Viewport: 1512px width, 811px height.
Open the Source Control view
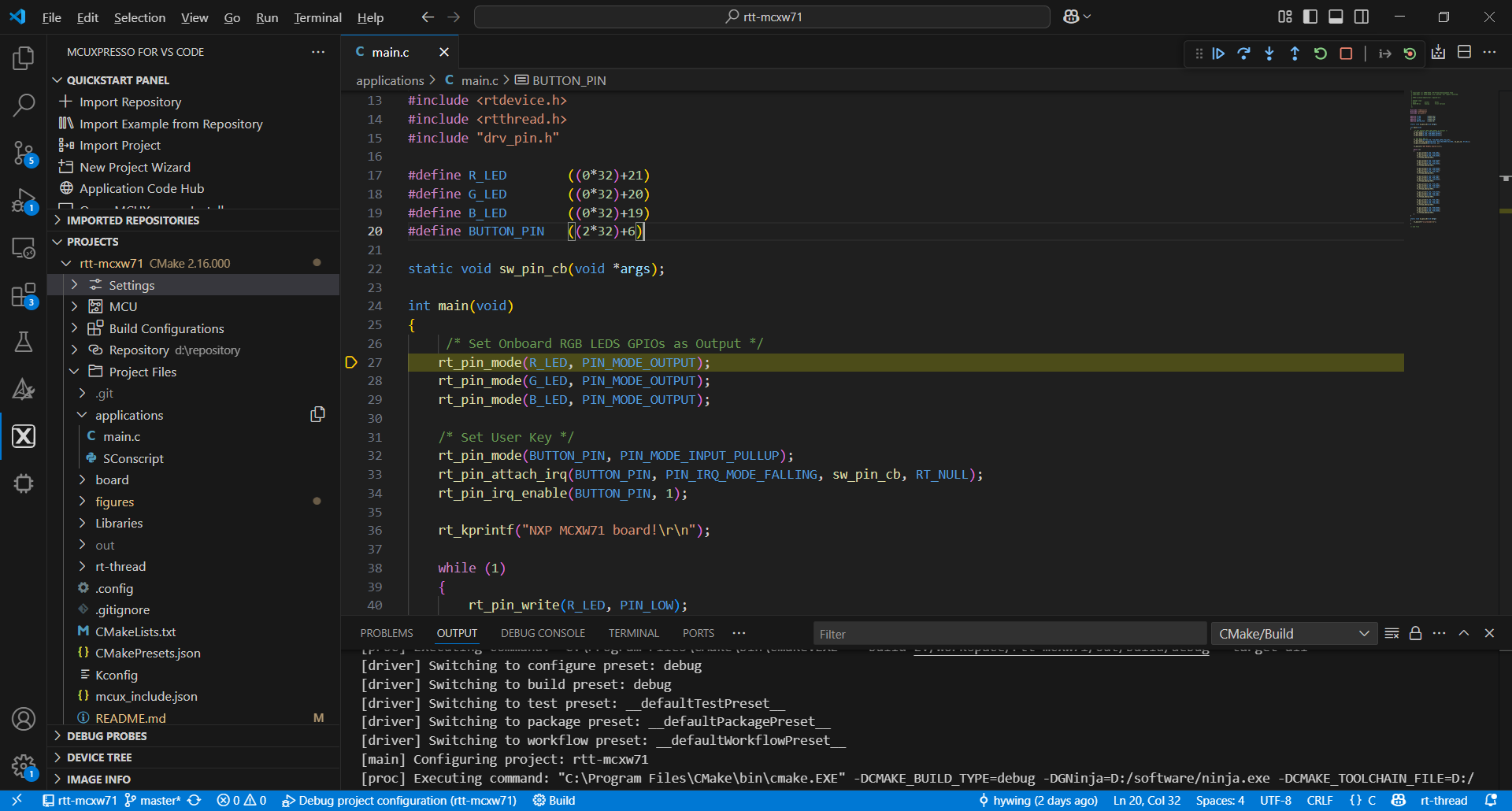click(x=24, y=152)
